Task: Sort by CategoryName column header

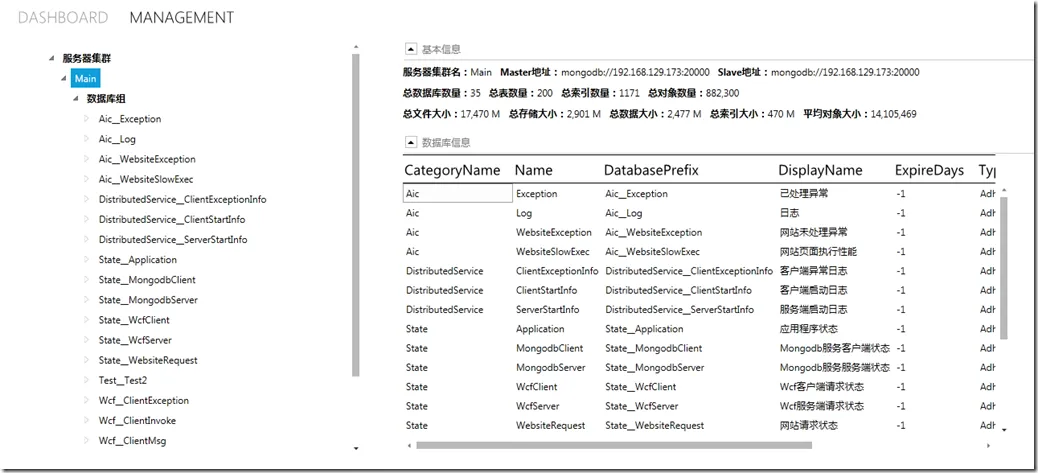Action: [x=452, y=170]
